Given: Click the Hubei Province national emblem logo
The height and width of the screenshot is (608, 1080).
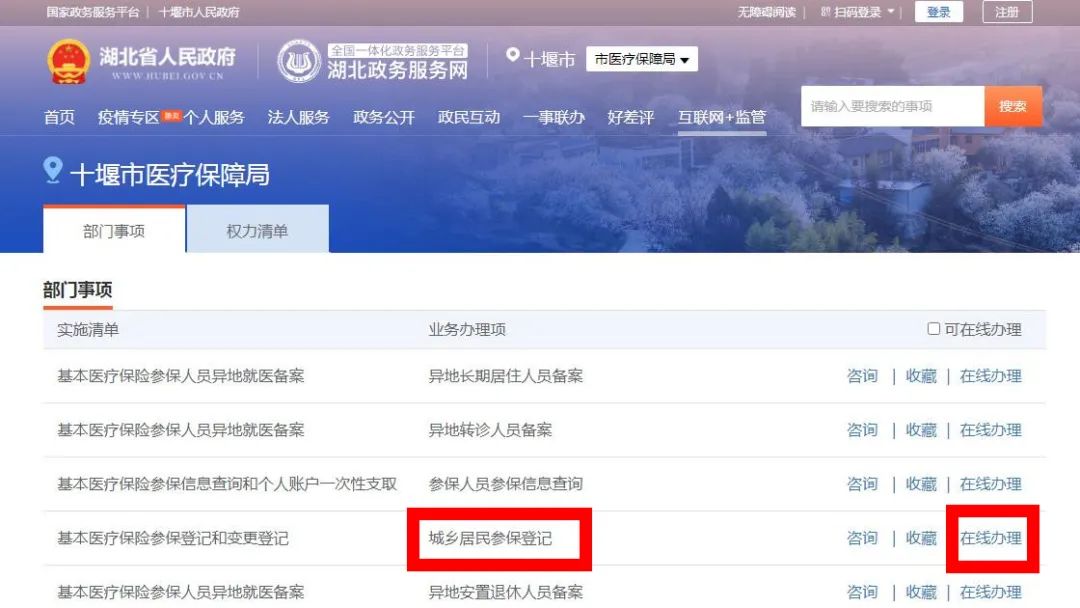Looking at the screenshot, I should [x=68, y=62].
